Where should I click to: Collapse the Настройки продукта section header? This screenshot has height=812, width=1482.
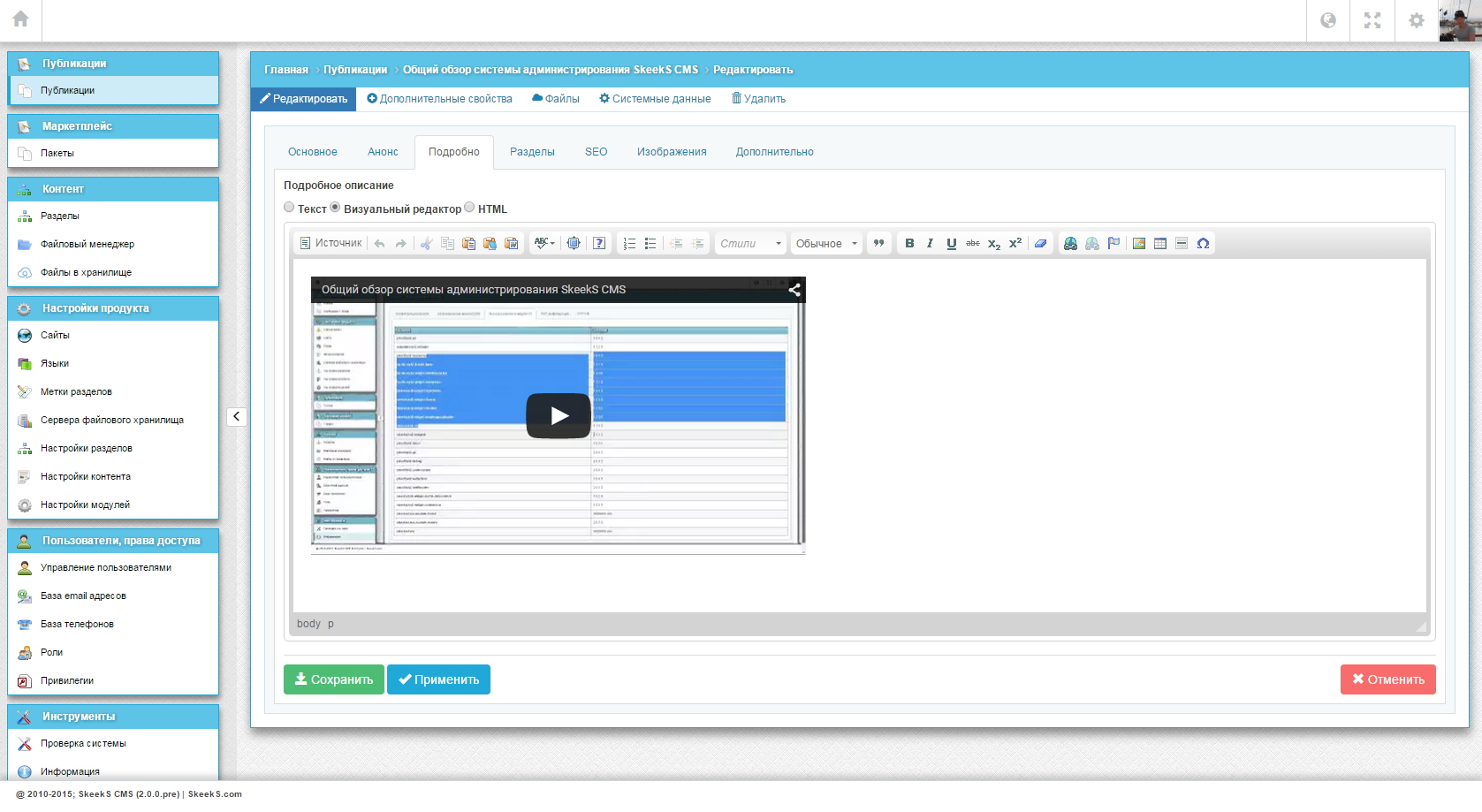pos(113,308)
